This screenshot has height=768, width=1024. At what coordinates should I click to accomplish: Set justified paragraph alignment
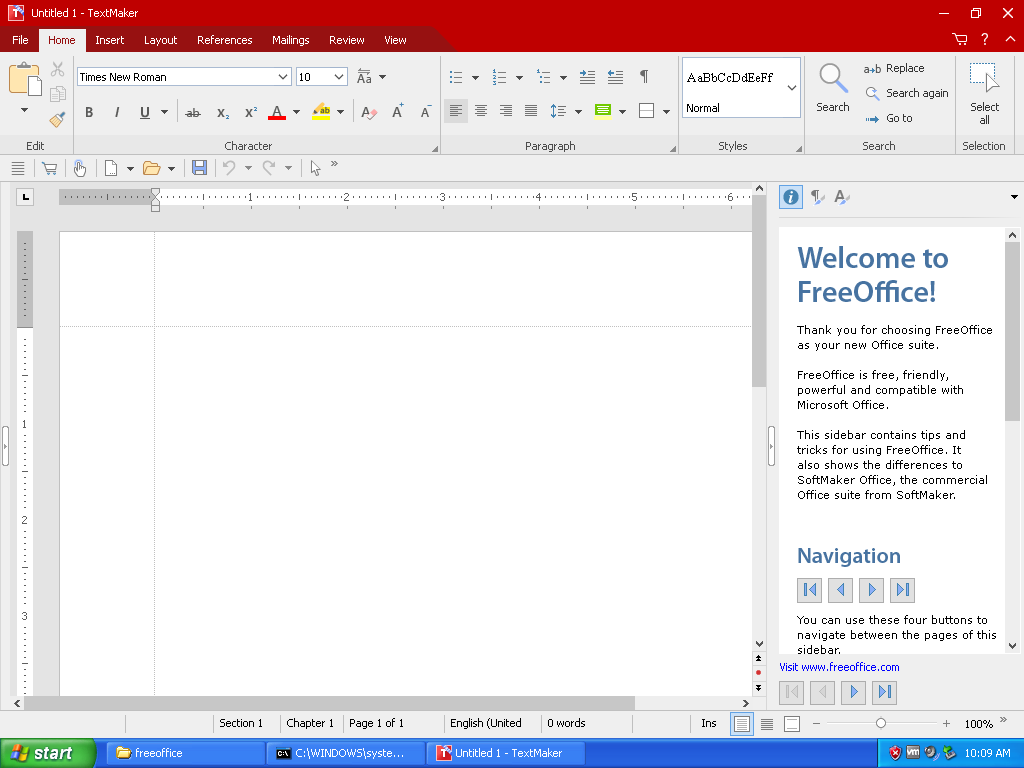point(531,111)
